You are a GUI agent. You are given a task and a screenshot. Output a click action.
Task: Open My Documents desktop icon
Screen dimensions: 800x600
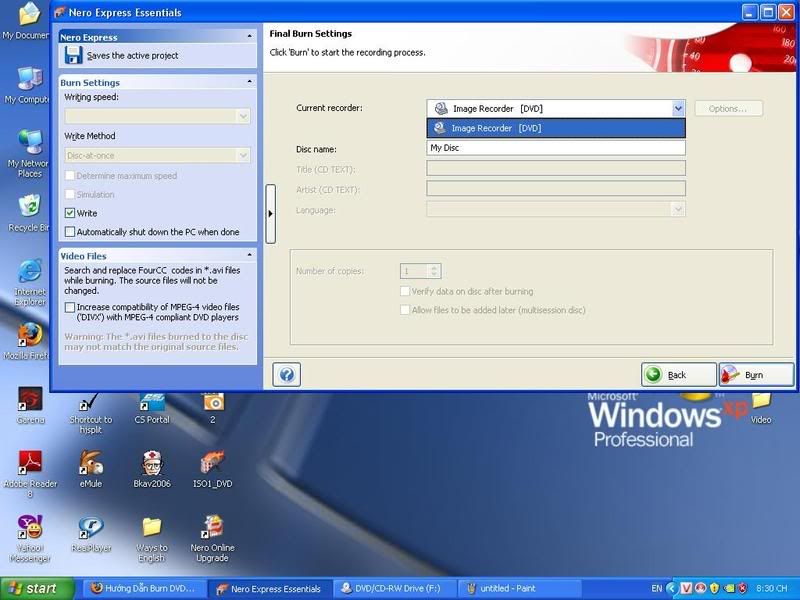coord(27,21)
